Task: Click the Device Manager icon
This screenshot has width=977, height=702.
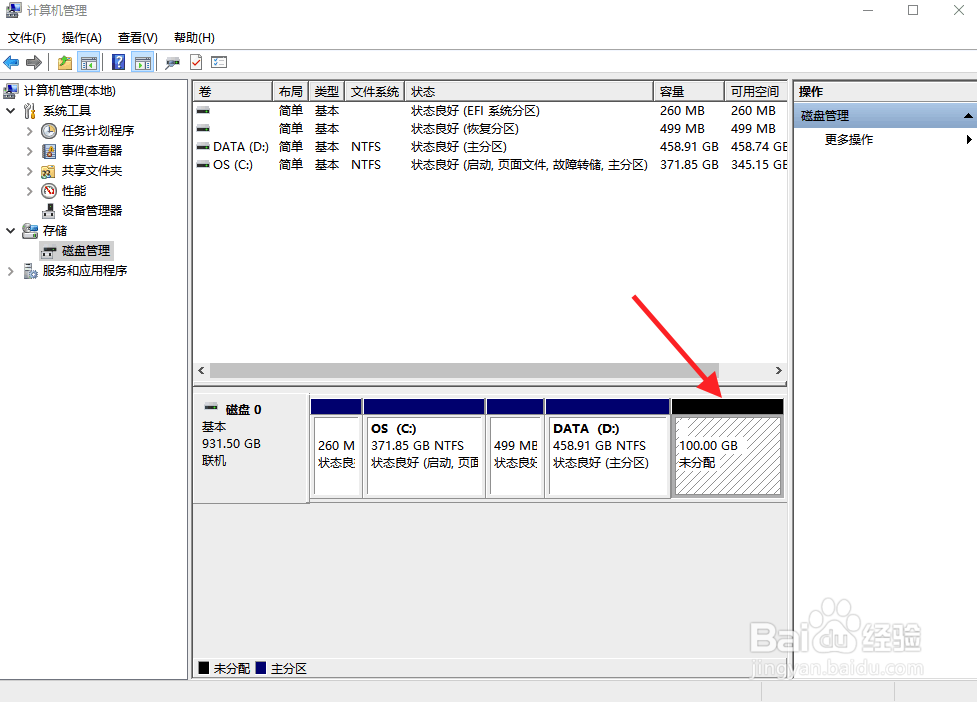Action: [49, 211]
